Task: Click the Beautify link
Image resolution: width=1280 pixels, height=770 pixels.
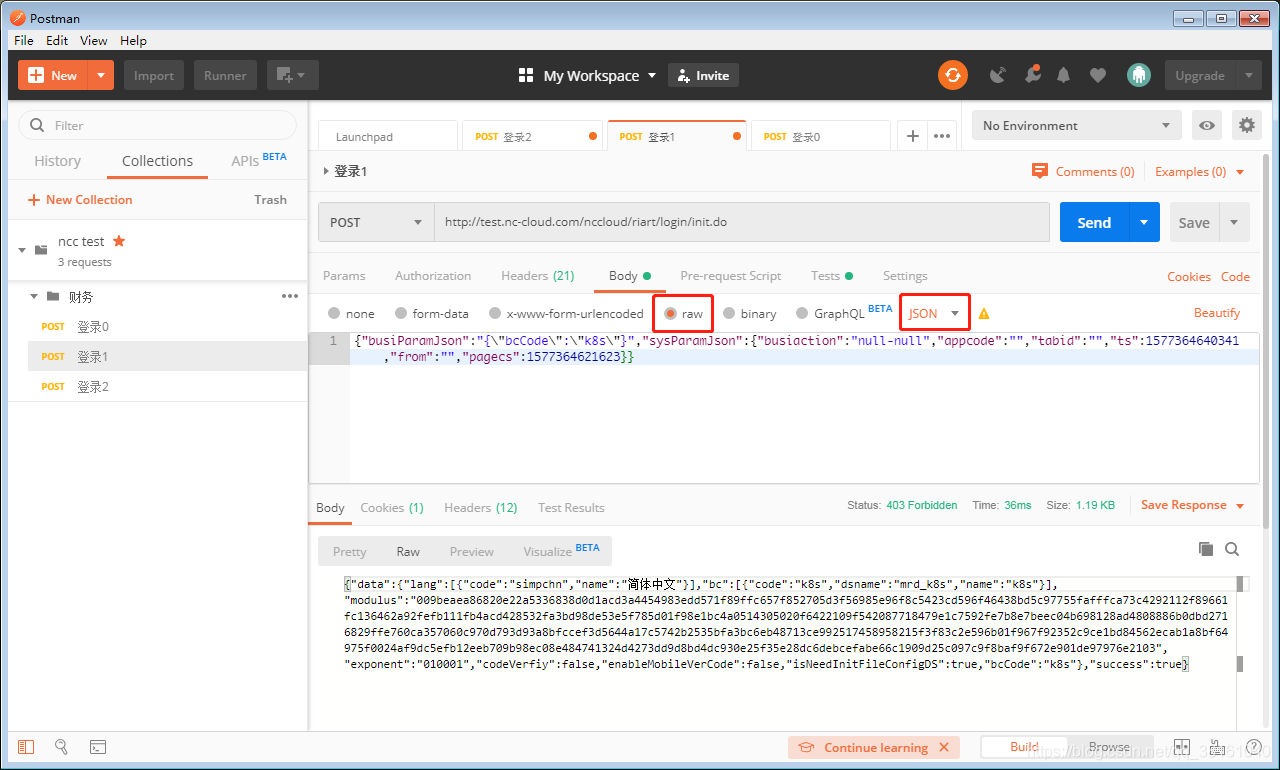Action: [x=1217, y=313]
